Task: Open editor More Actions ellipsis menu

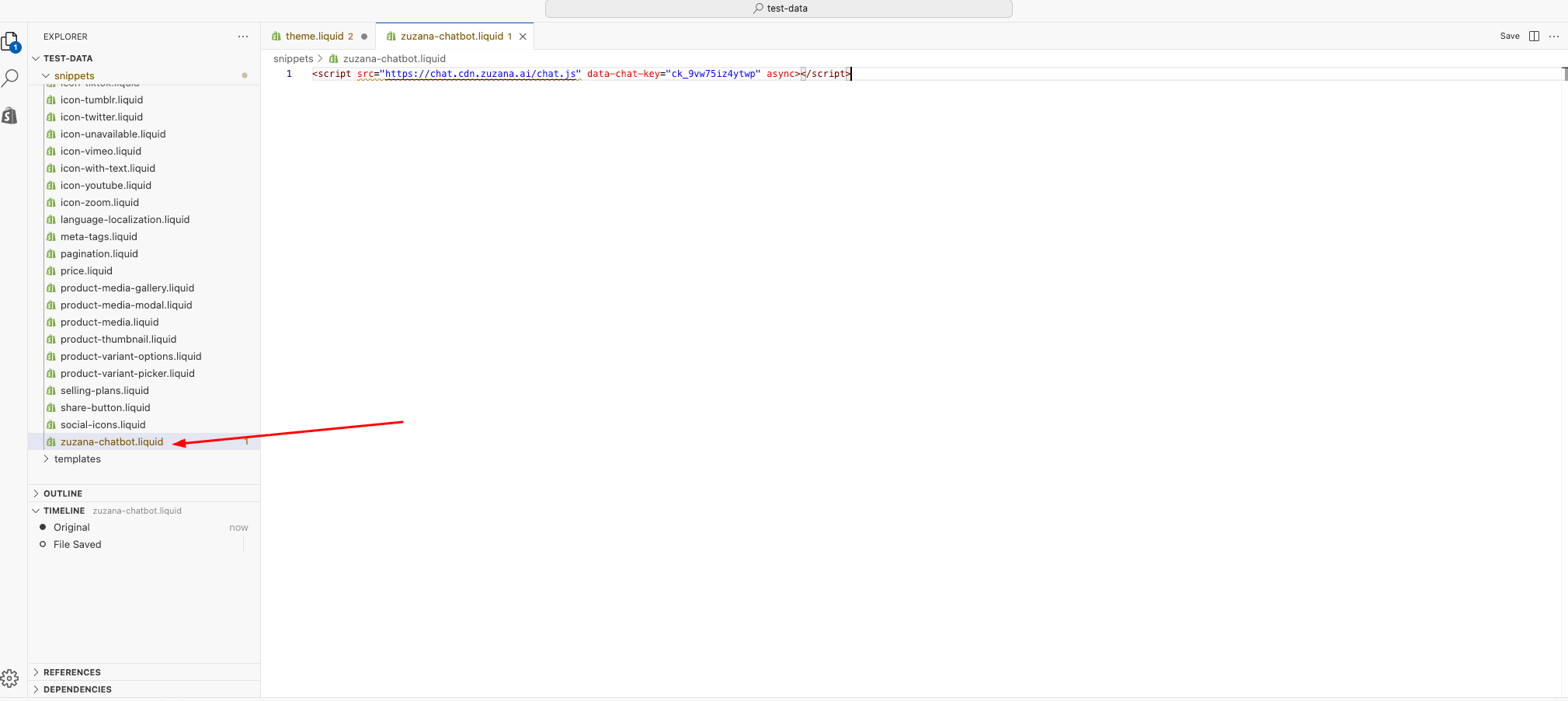Action: (x=1554, y=37)
